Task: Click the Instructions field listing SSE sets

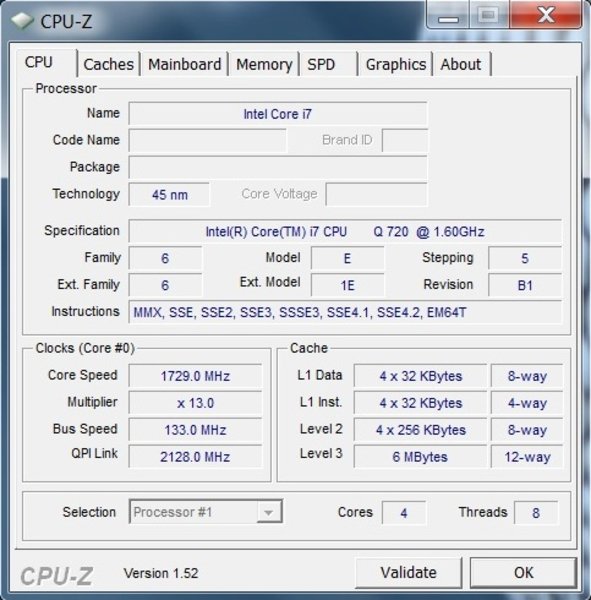Action: tap(345, 312)
